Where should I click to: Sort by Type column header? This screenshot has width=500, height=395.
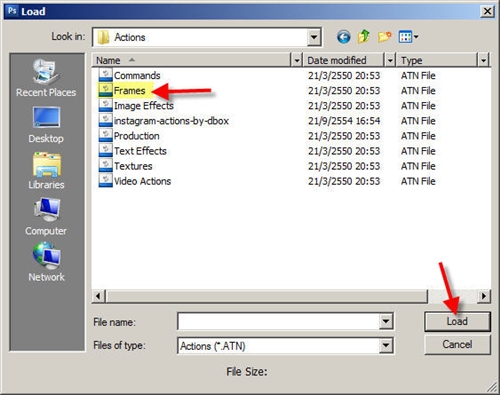pos(411,60)
